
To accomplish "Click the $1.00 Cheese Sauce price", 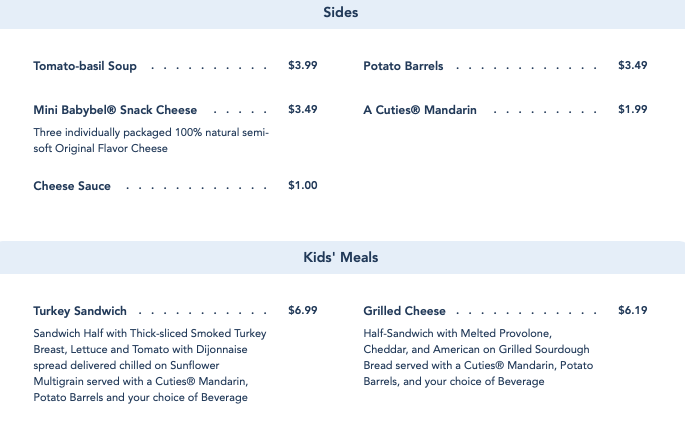I will [x=302, y=185].
